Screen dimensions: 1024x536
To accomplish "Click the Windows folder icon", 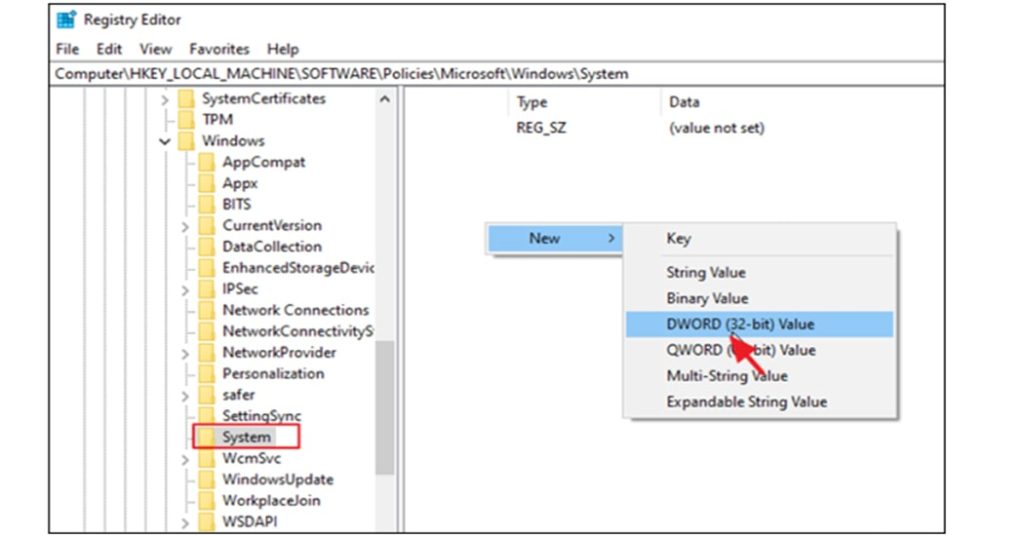I will click(x=187, y=141).
